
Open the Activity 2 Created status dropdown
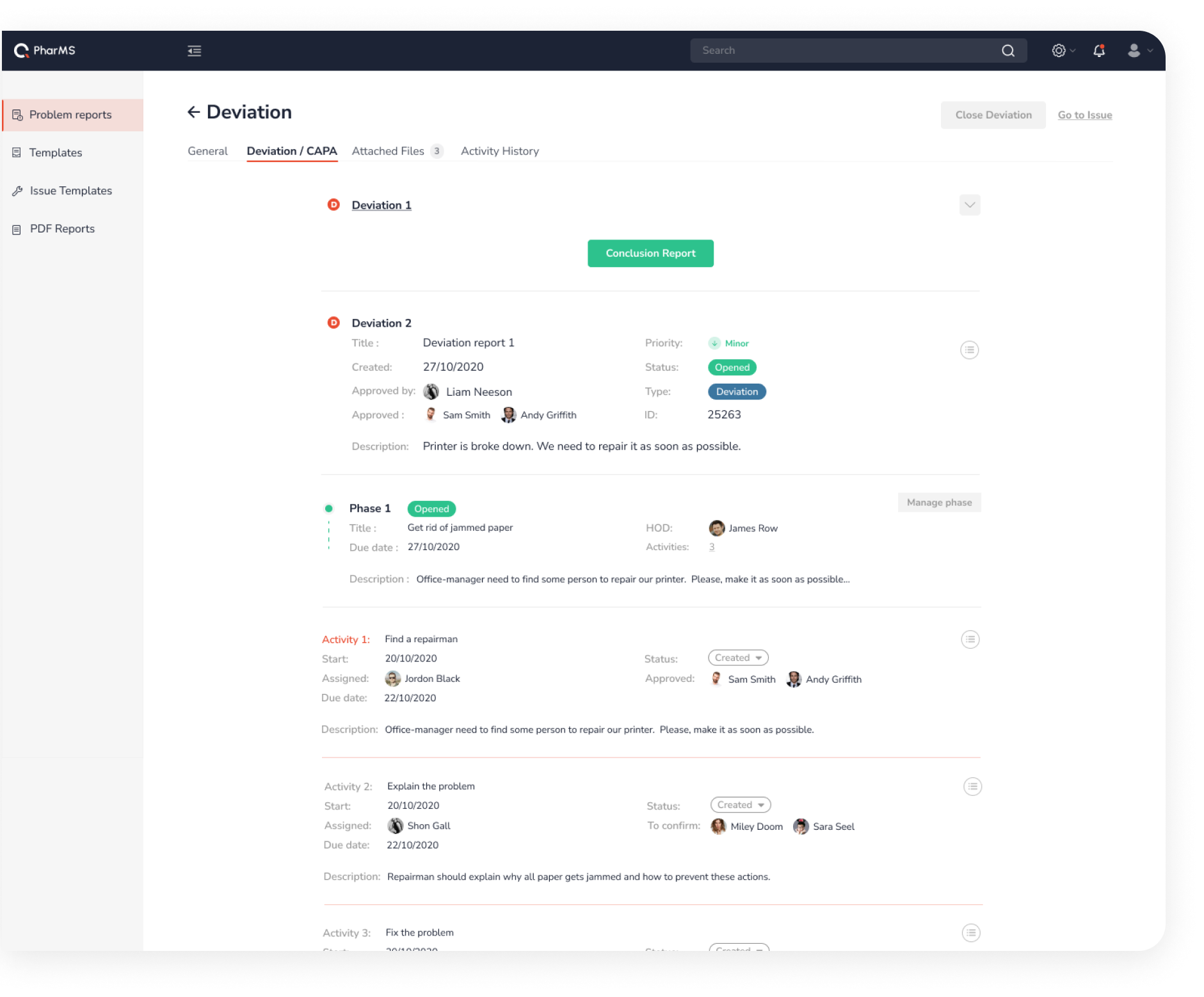(x=741, y=806)
